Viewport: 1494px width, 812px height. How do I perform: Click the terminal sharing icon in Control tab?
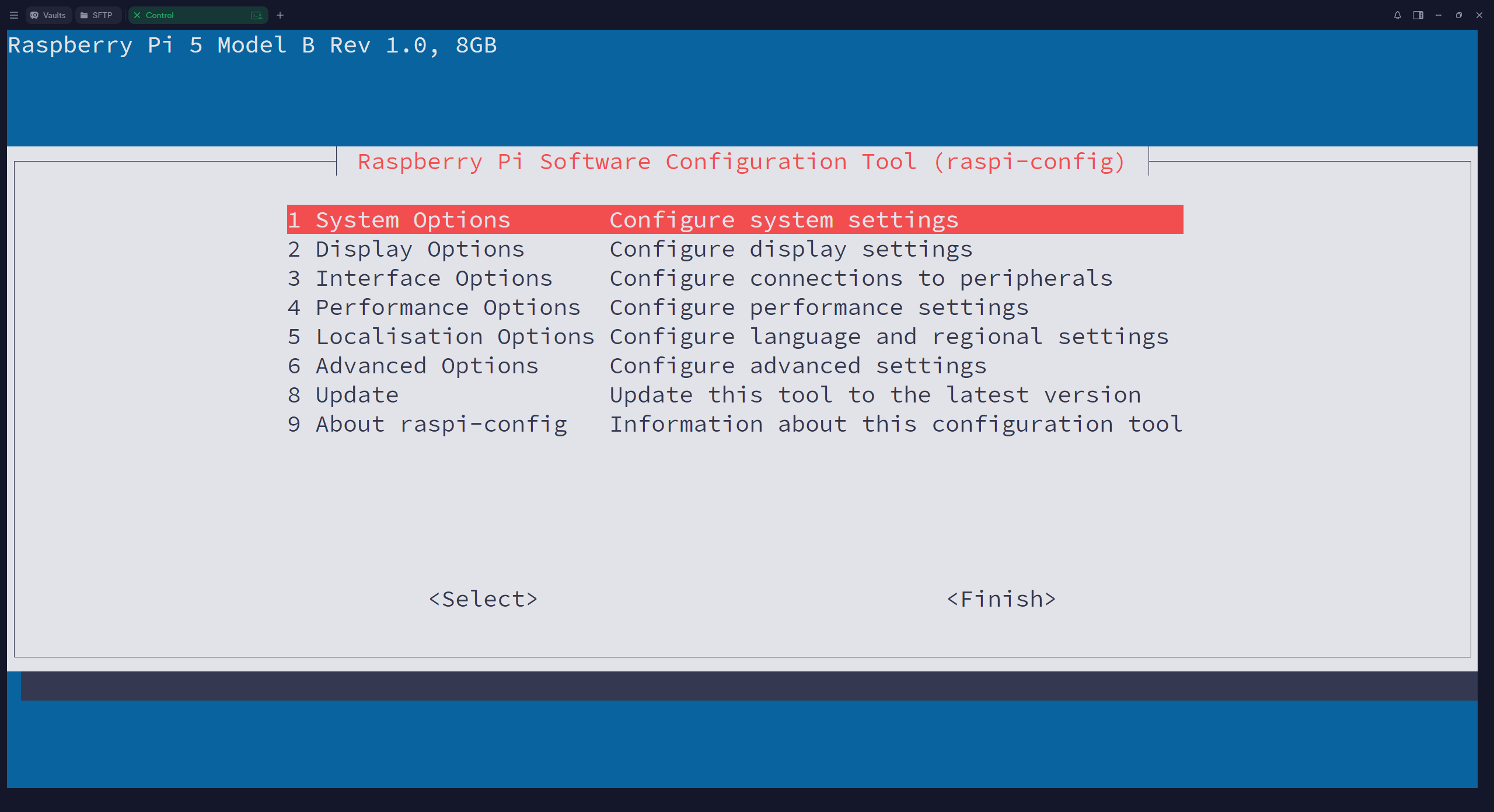click(256, 15)
